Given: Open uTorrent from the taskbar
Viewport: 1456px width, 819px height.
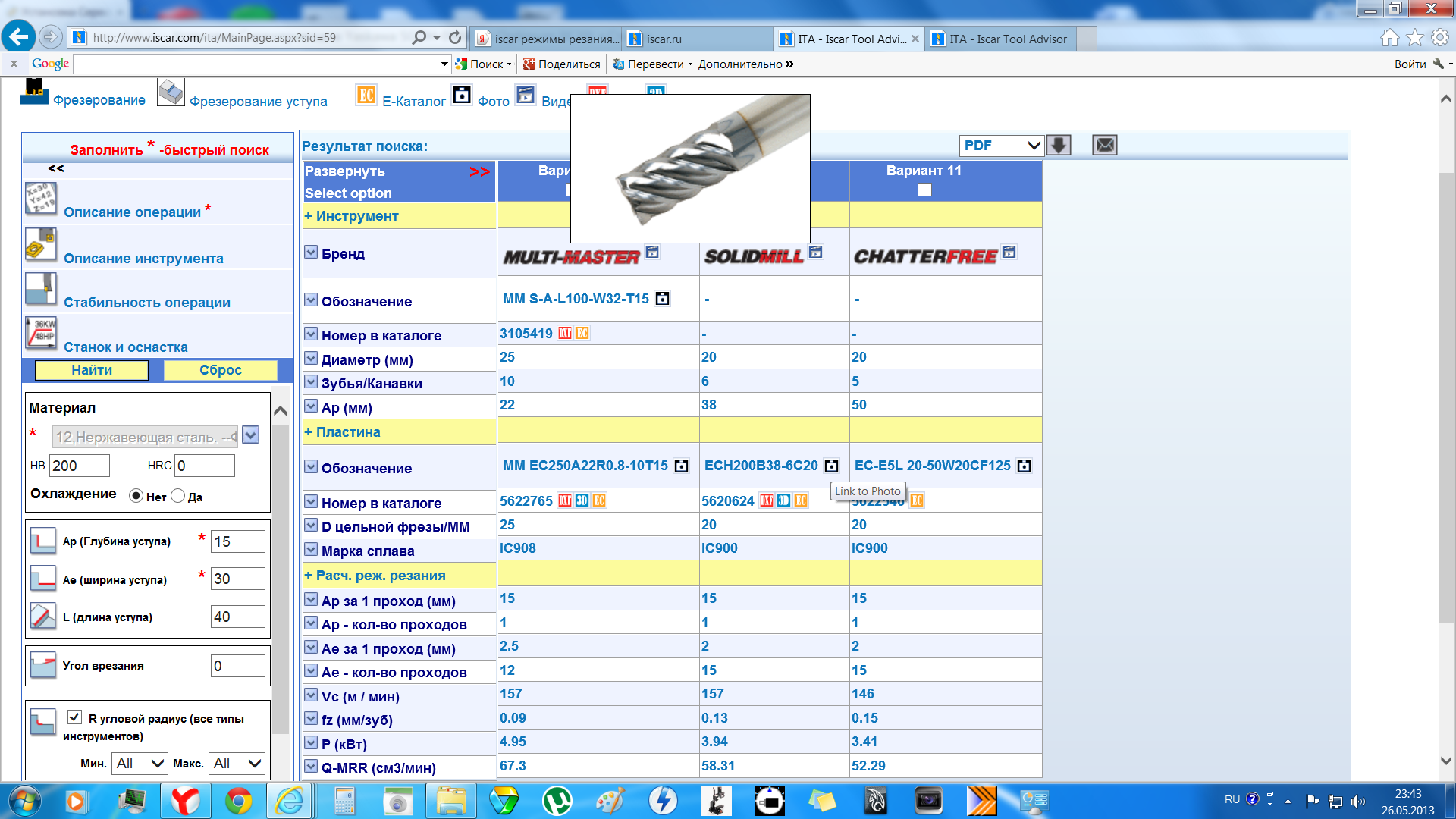Looking at the screenshot, I should (x=557, y=801).
